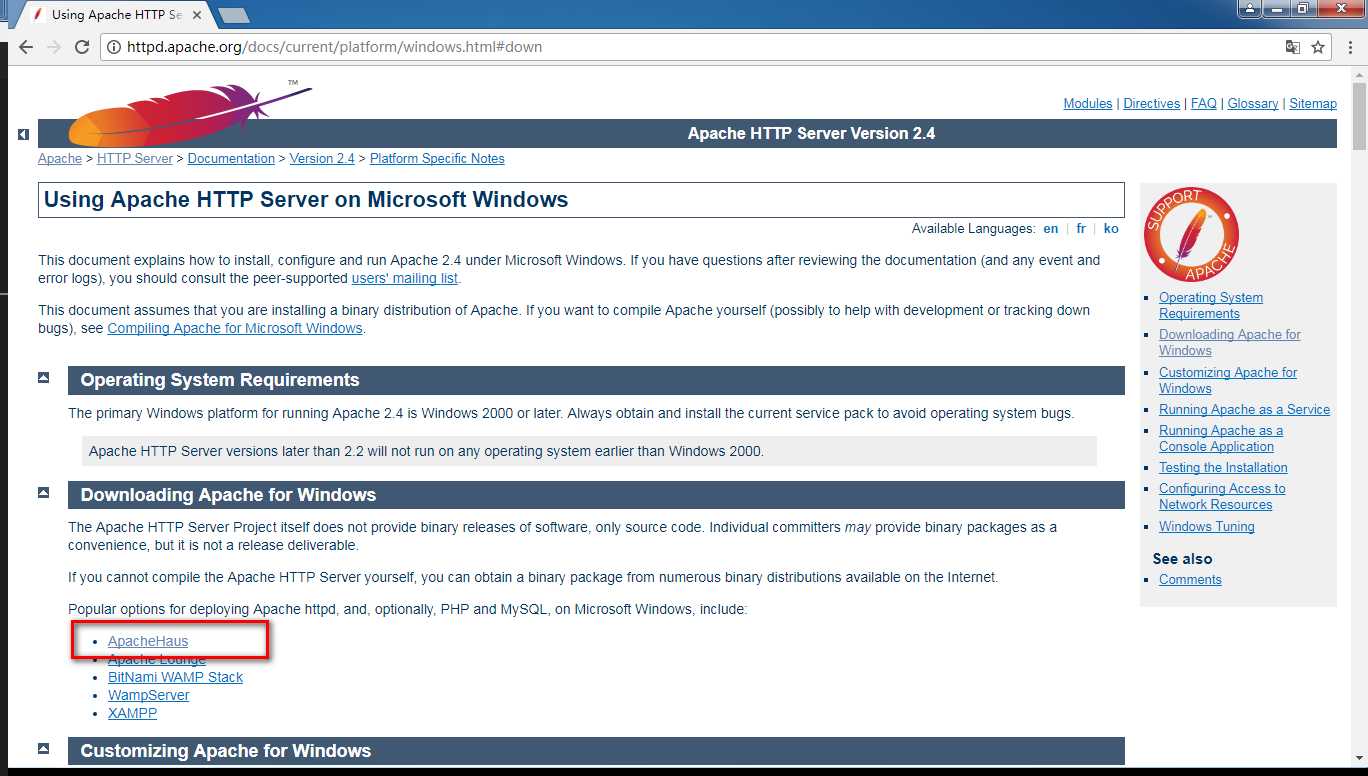Click the Apache breadcrumb link
The height and width of the screenshot is (776, 1368).
click(x=60, y=159)
